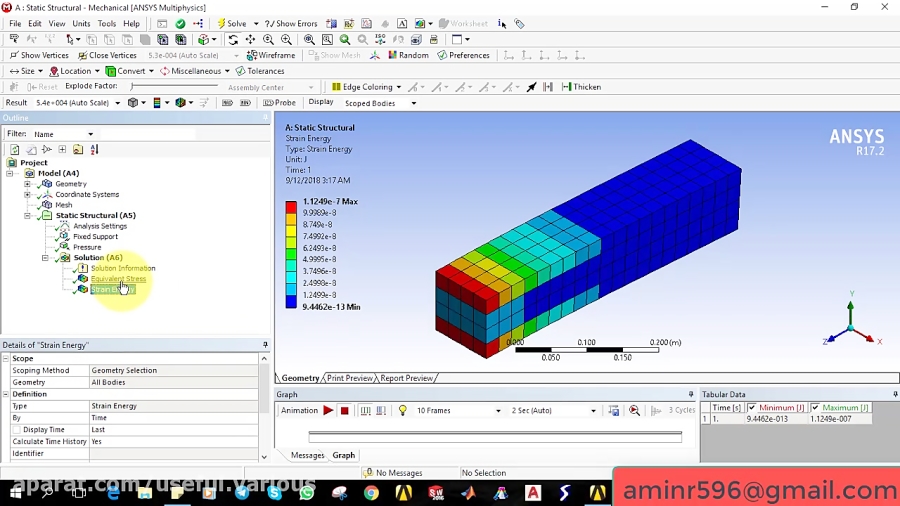Adjust the Explode Factor slider
Image resolution: width=900 pixels, height=506 pixels.
point(174,87)
